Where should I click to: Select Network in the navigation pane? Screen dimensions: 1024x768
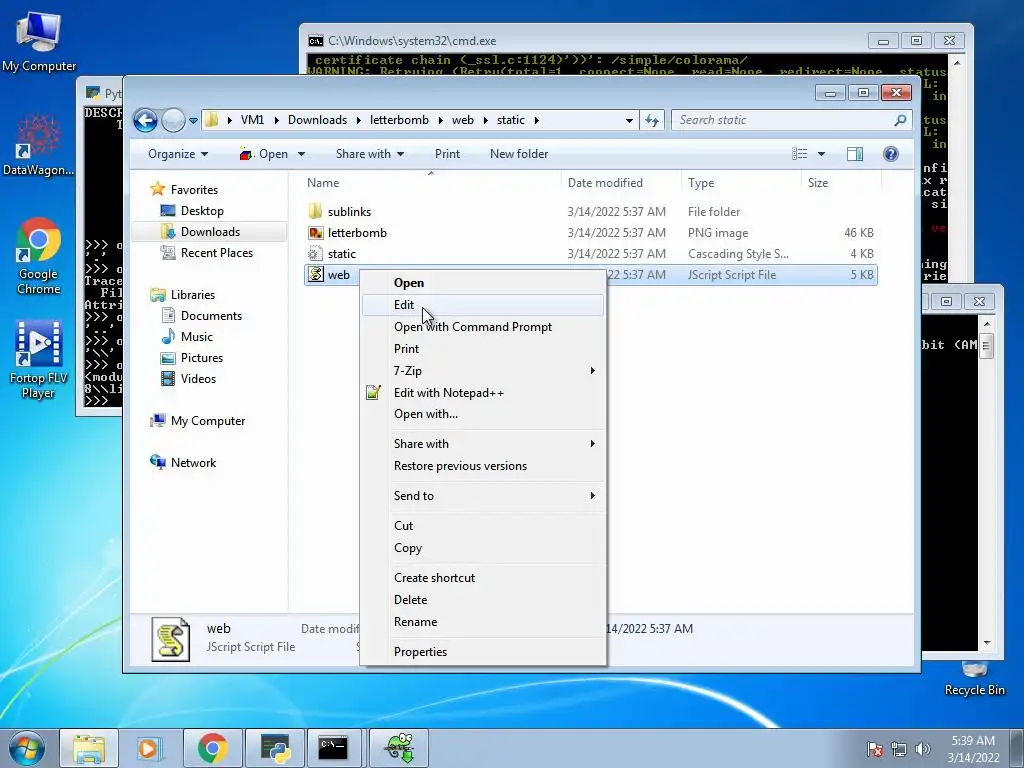[193, 462]
